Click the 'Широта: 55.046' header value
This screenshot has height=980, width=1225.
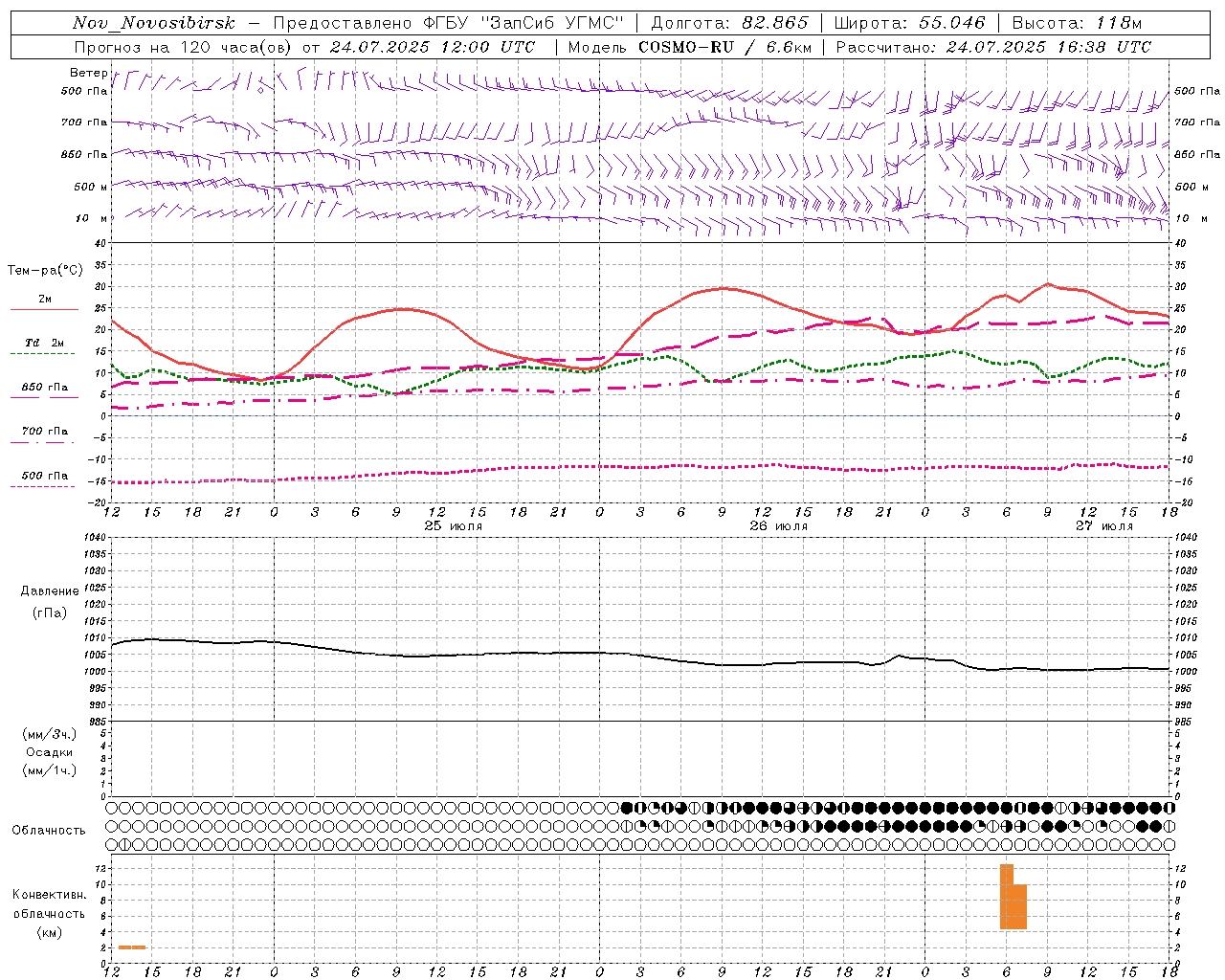click(909, 23)
